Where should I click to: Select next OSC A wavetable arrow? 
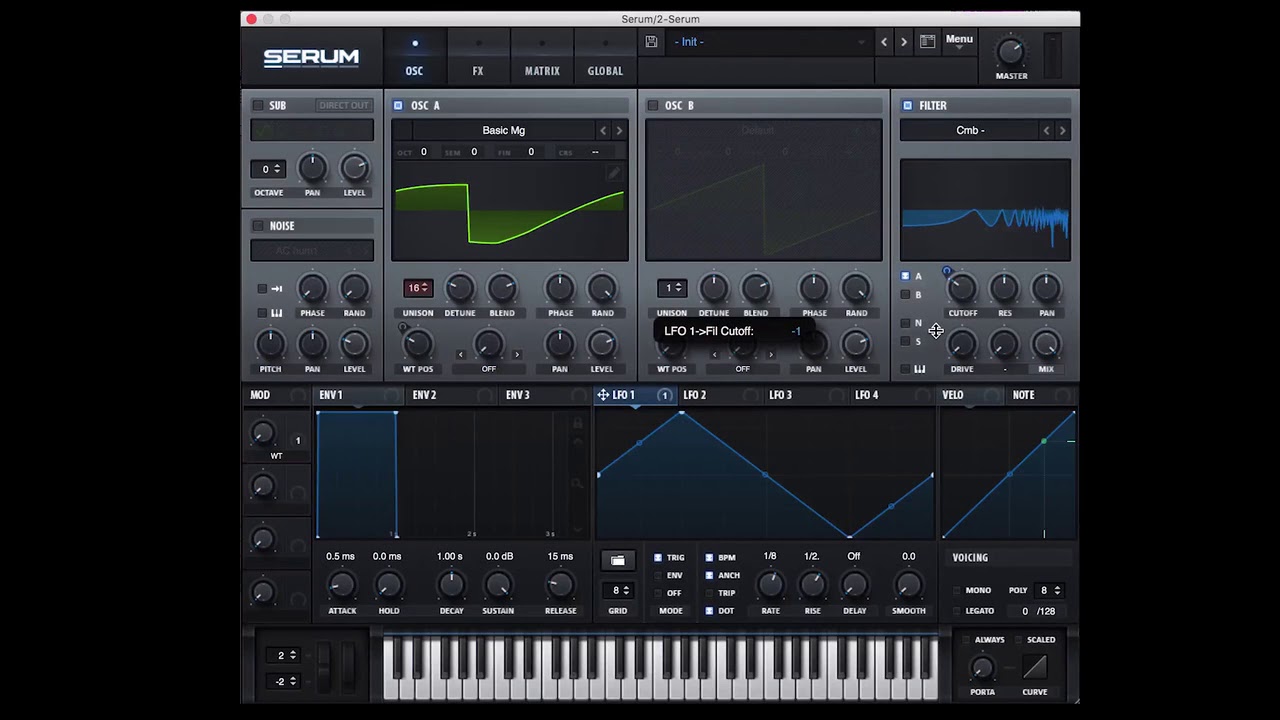[x=619, y=131]
